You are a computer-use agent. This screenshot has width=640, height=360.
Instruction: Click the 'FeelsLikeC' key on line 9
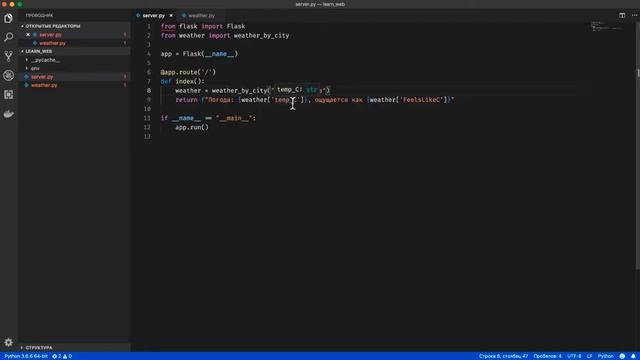[x=422, y=100]
